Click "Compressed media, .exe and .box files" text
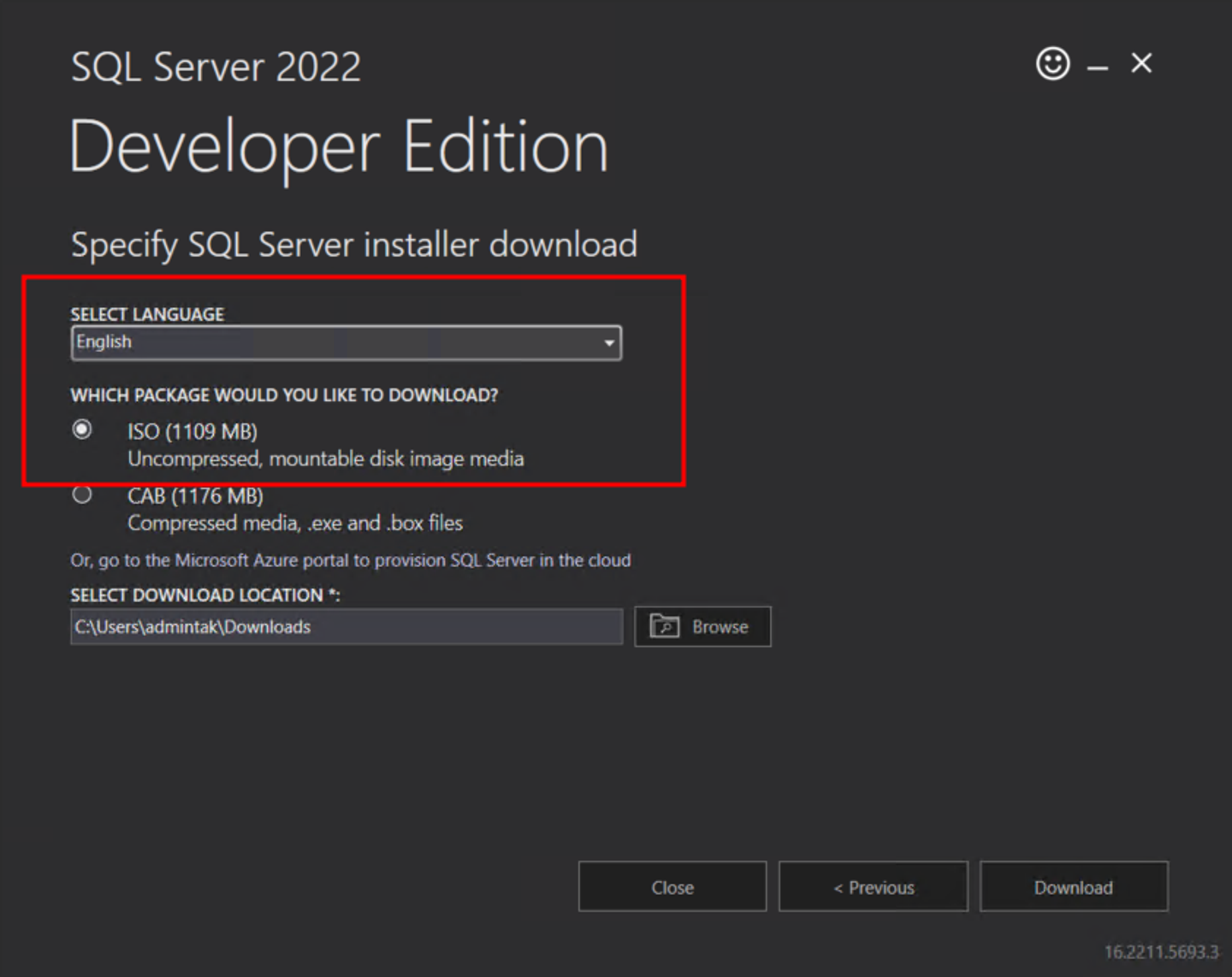Viewport: 1232px width, 977px height. (295, 524)
